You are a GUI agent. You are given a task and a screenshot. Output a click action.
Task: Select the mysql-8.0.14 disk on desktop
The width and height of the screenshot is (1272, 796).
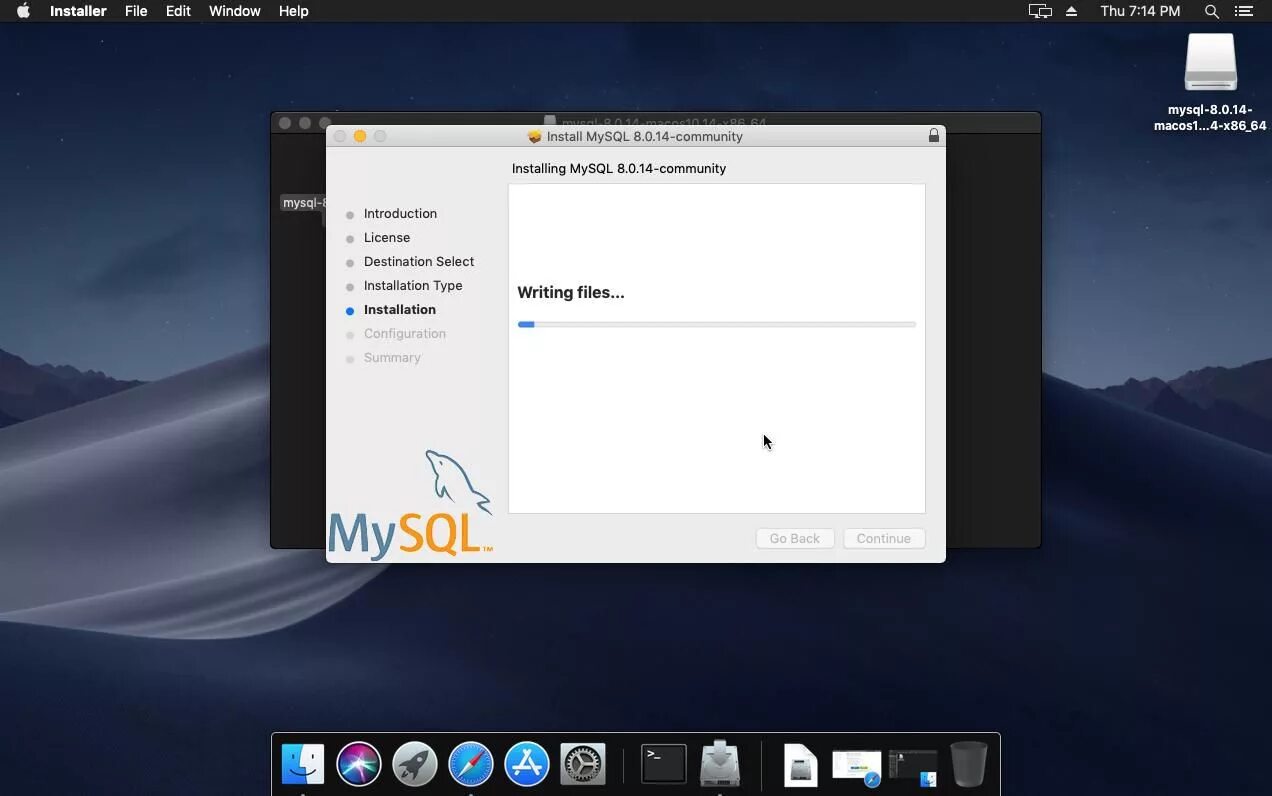(x=1210, y=82)
